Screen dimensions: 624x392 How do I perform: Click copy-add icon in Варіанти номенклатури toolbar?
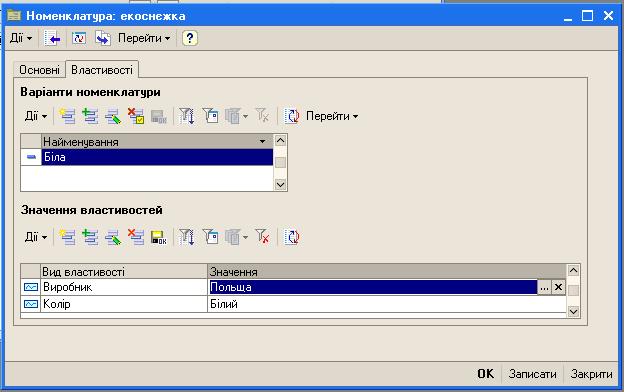[90, 116]
